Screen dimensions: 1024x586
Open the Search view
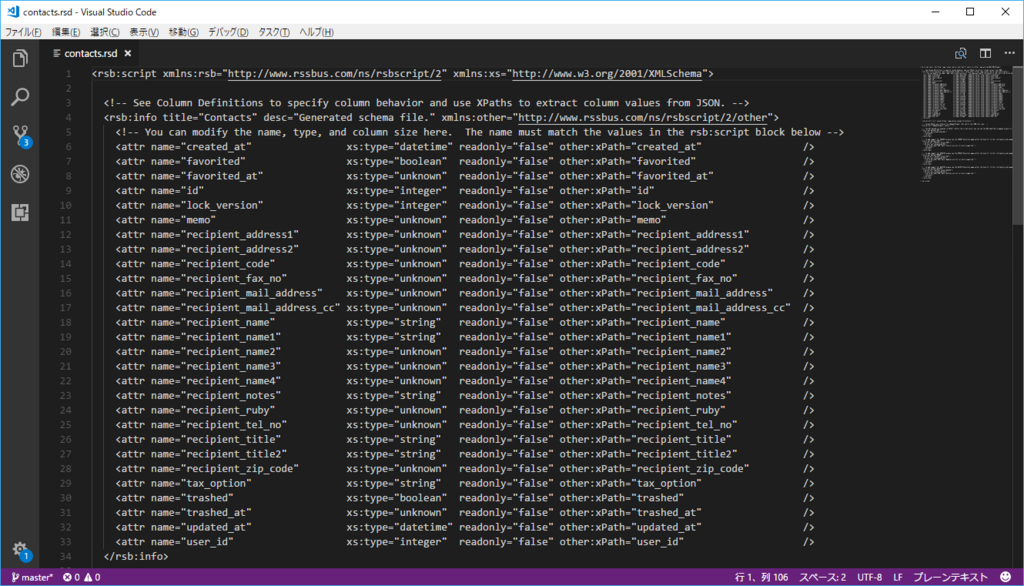click(x=18, y=97)
